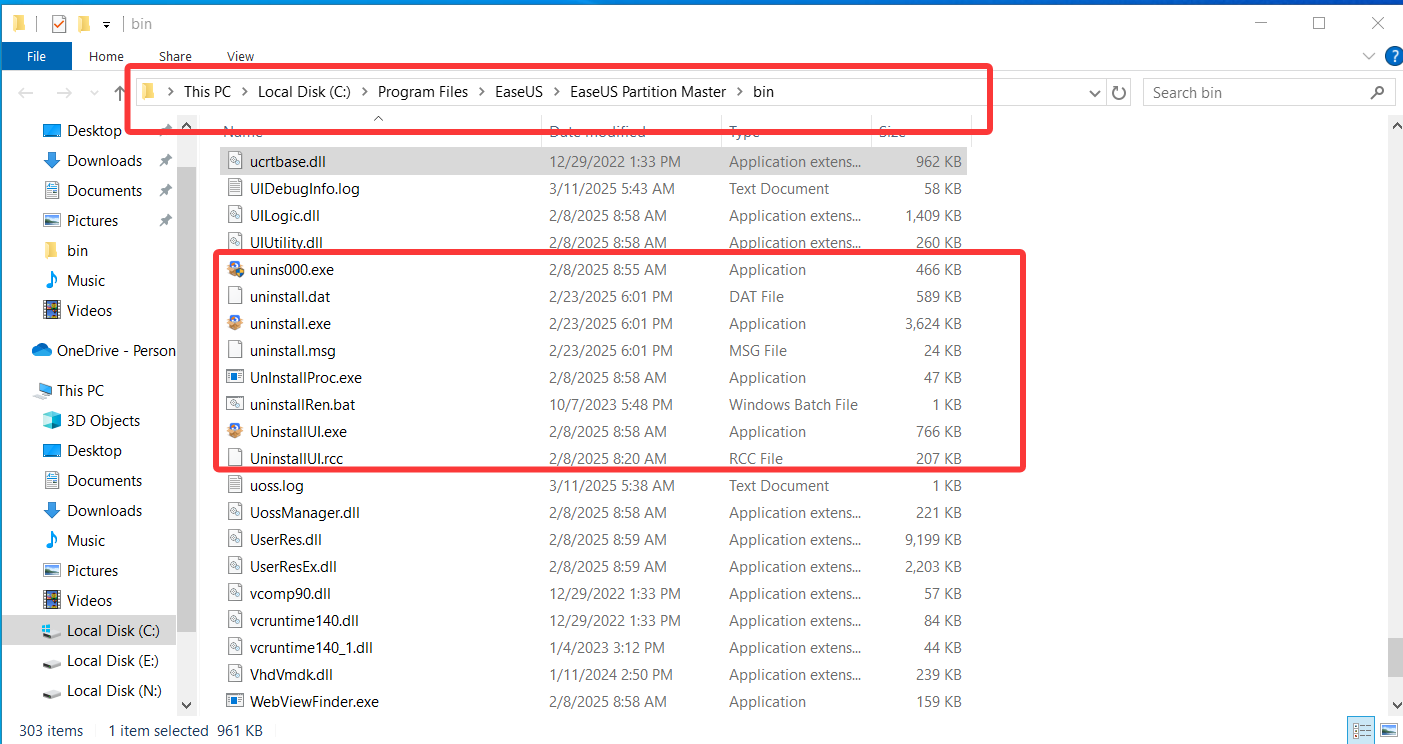The width and height of the screenshot is (1403, 744).
Task: Switch to Details view in status bar
Action: [x=1361, y=731]
